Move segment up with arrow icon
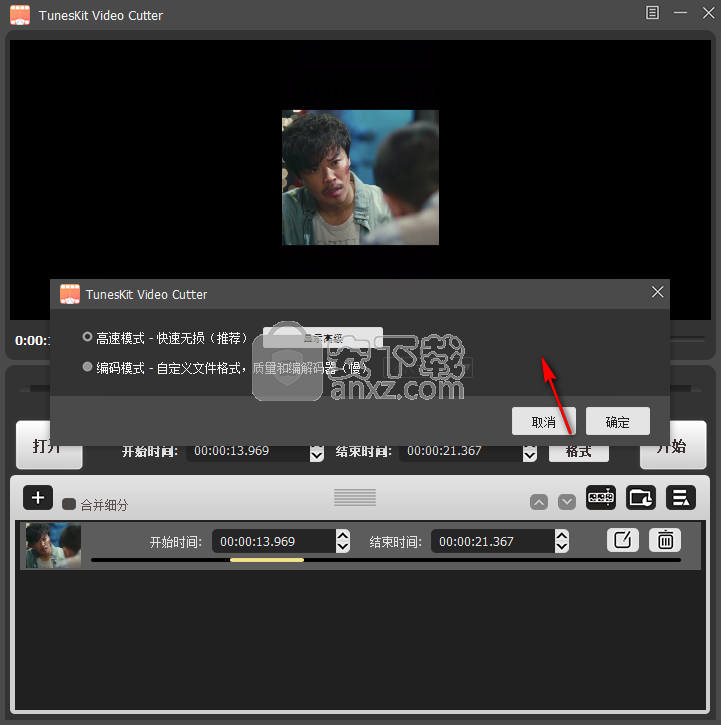 click(539, 502)
